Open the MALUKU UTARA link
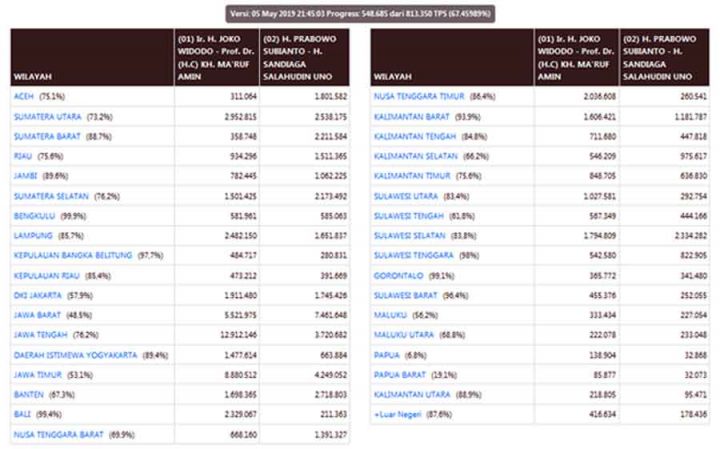Screen dimensions: 720x449 [x=401, y=335]
